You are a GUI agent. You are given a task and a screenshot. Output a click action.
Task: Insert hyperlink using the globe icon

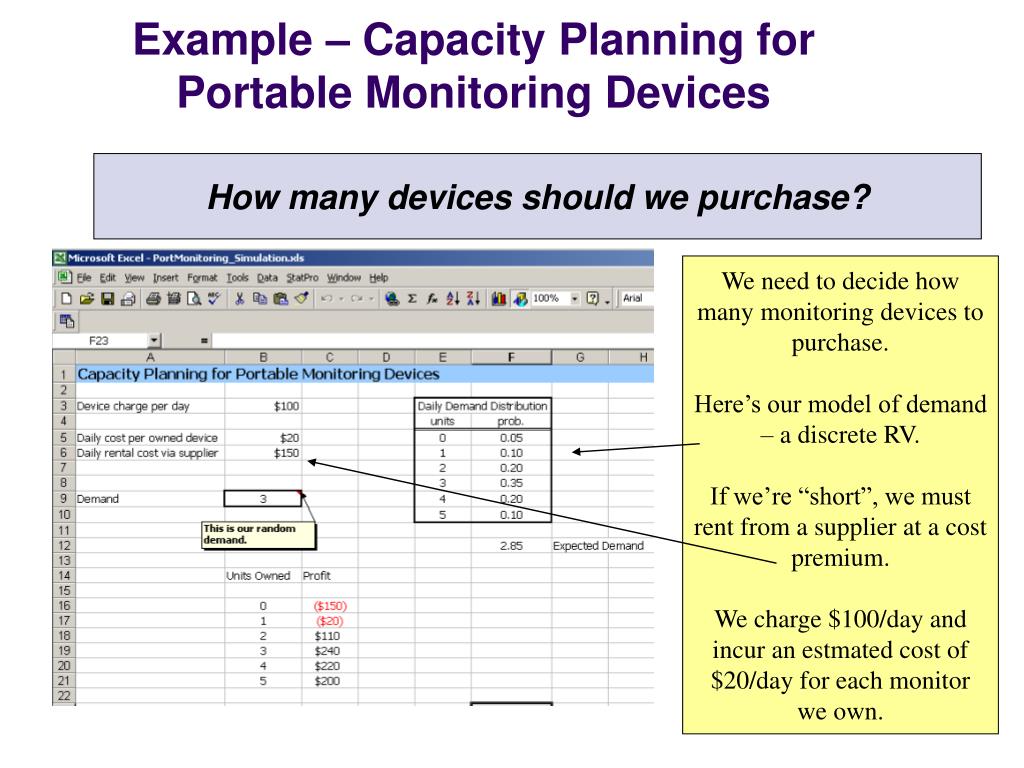coord(392,298)
